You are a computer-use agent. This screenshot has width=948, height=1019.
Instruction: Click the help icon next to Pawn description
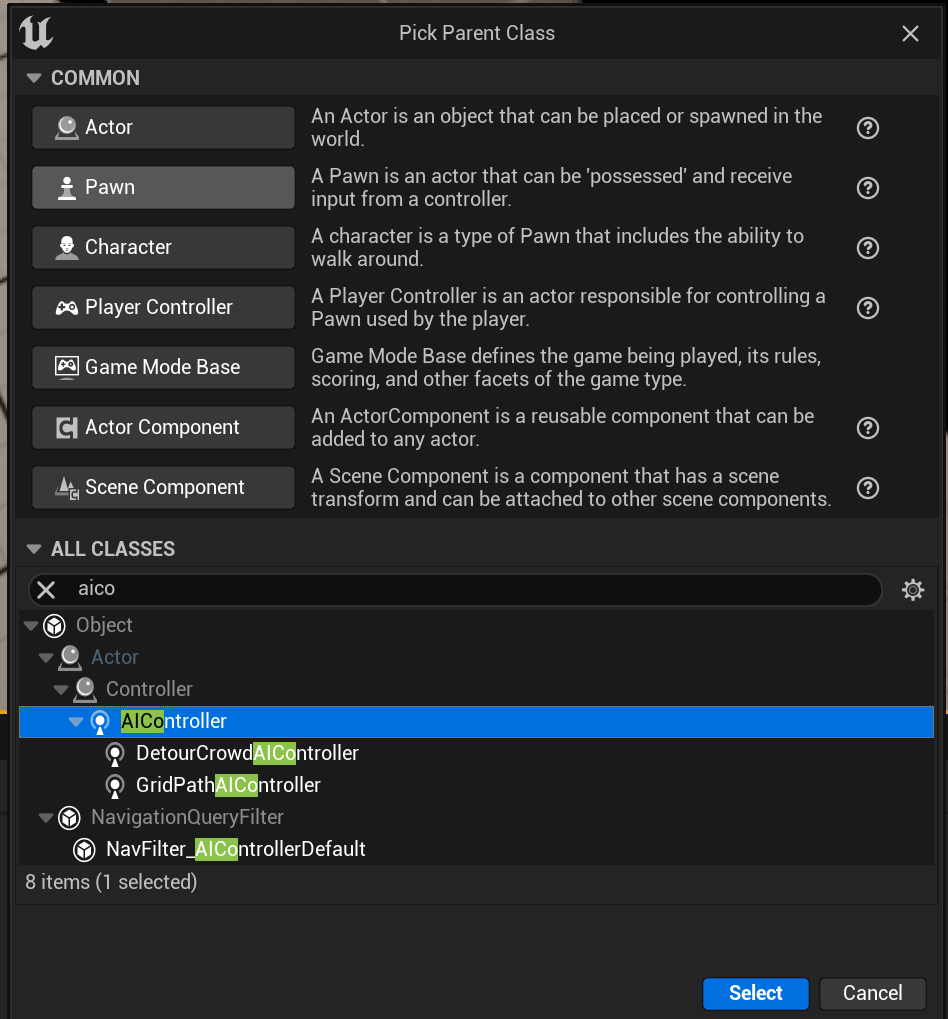coord(868,188)
